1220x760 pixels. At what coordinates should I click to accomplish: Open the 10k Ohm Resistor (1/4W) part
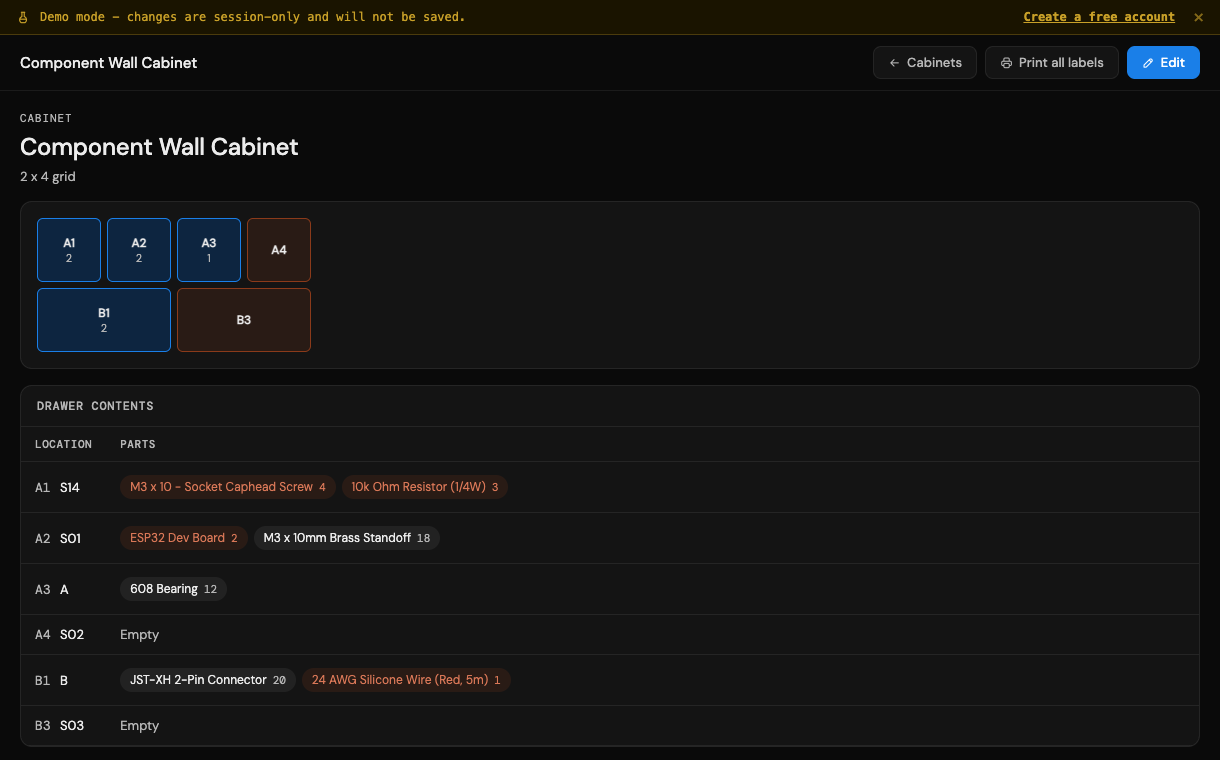point(425,487)
